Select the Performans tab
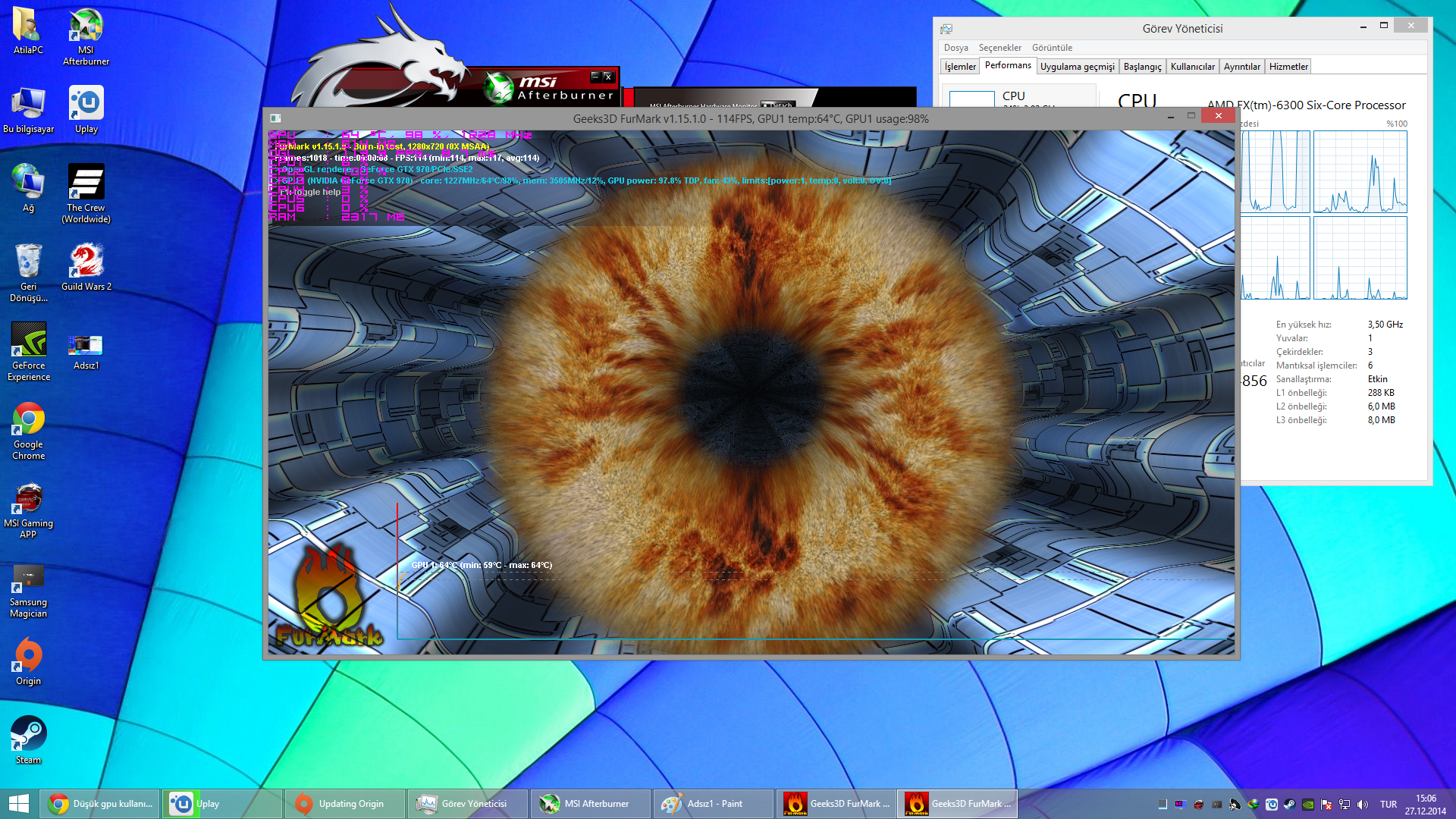Screen dimensions: 1456x819 [x=1008, y=65]
